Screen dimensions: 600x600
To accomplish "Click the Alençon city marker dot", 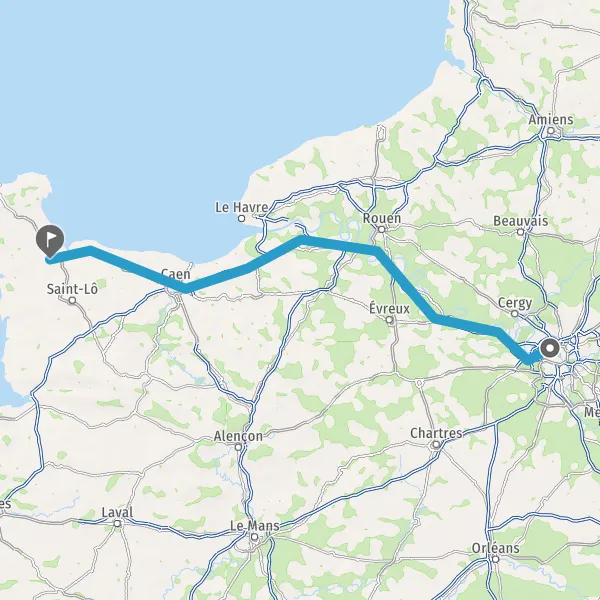I will (x=238, y=447).
